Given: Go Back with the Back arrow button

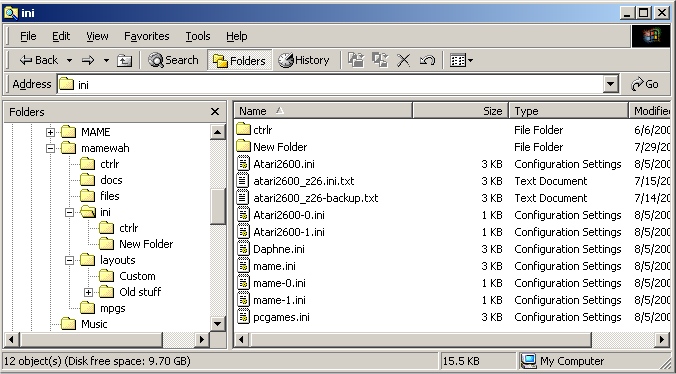Looking at the screenshot, I should (38, 60).
